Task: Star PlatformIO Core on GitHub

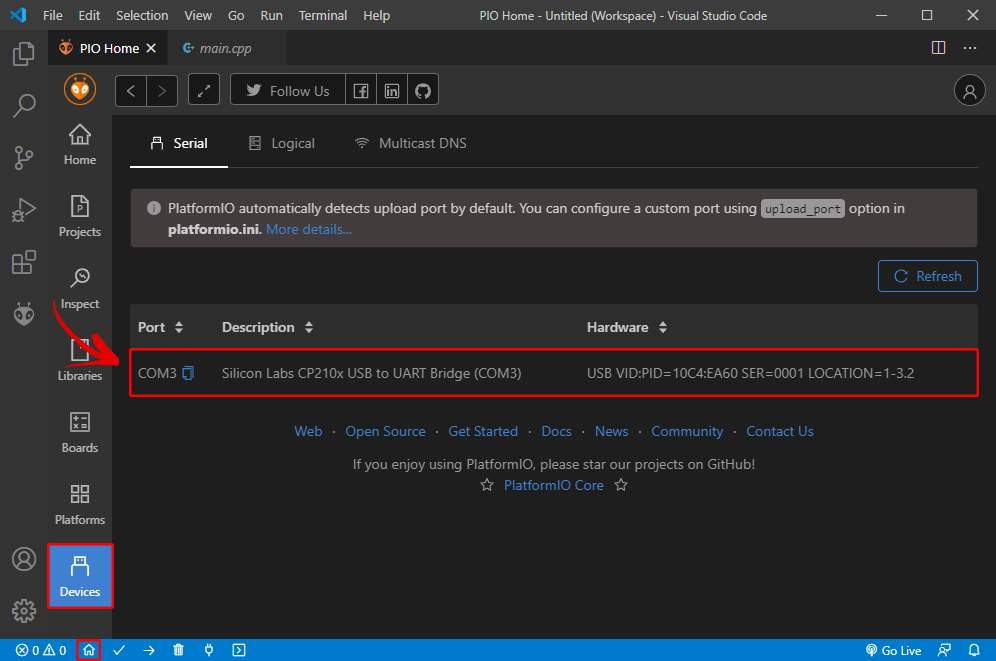Action: click(x=554, y=485)
